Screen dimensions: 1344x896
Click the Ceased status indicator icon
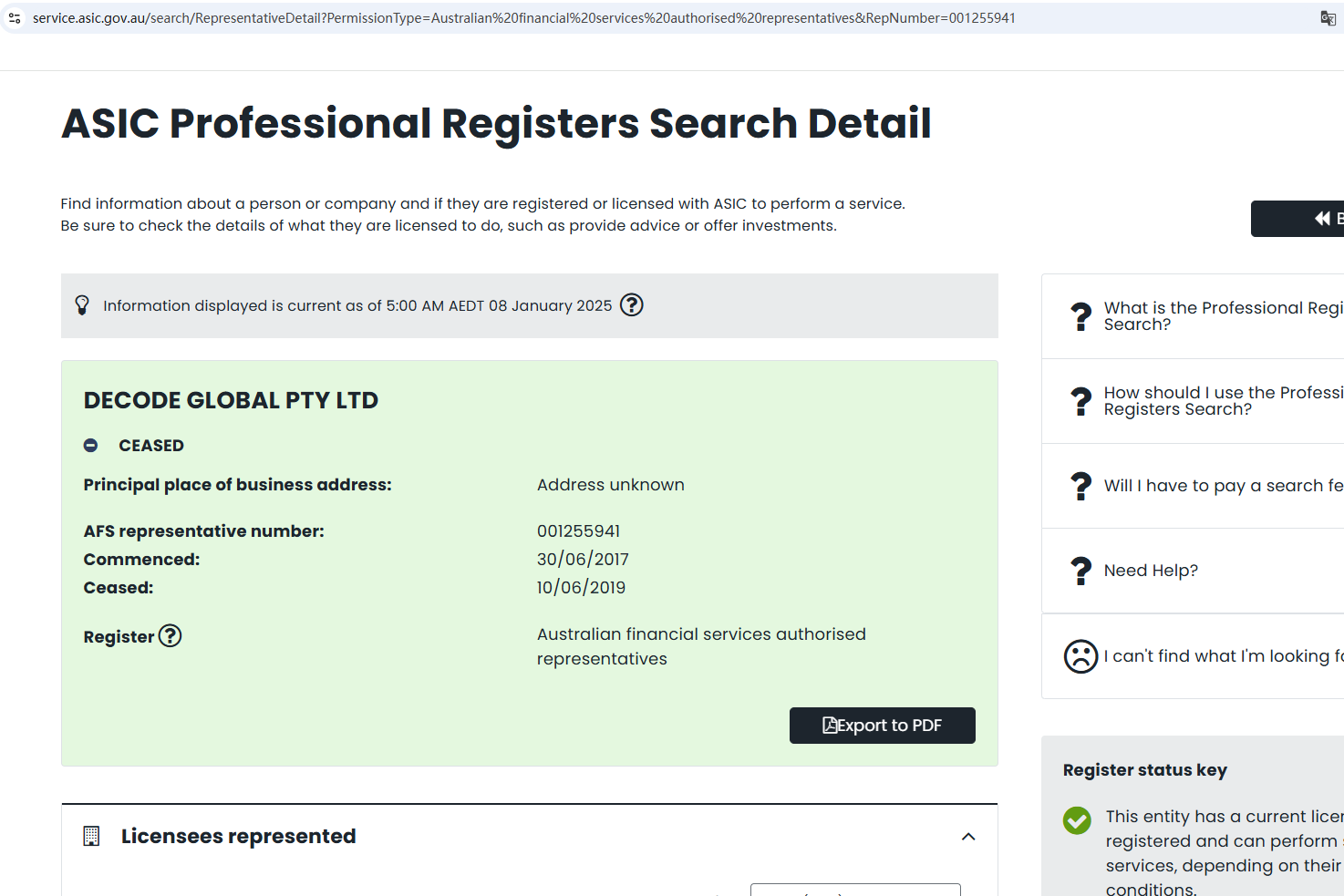tap(91, 446)
